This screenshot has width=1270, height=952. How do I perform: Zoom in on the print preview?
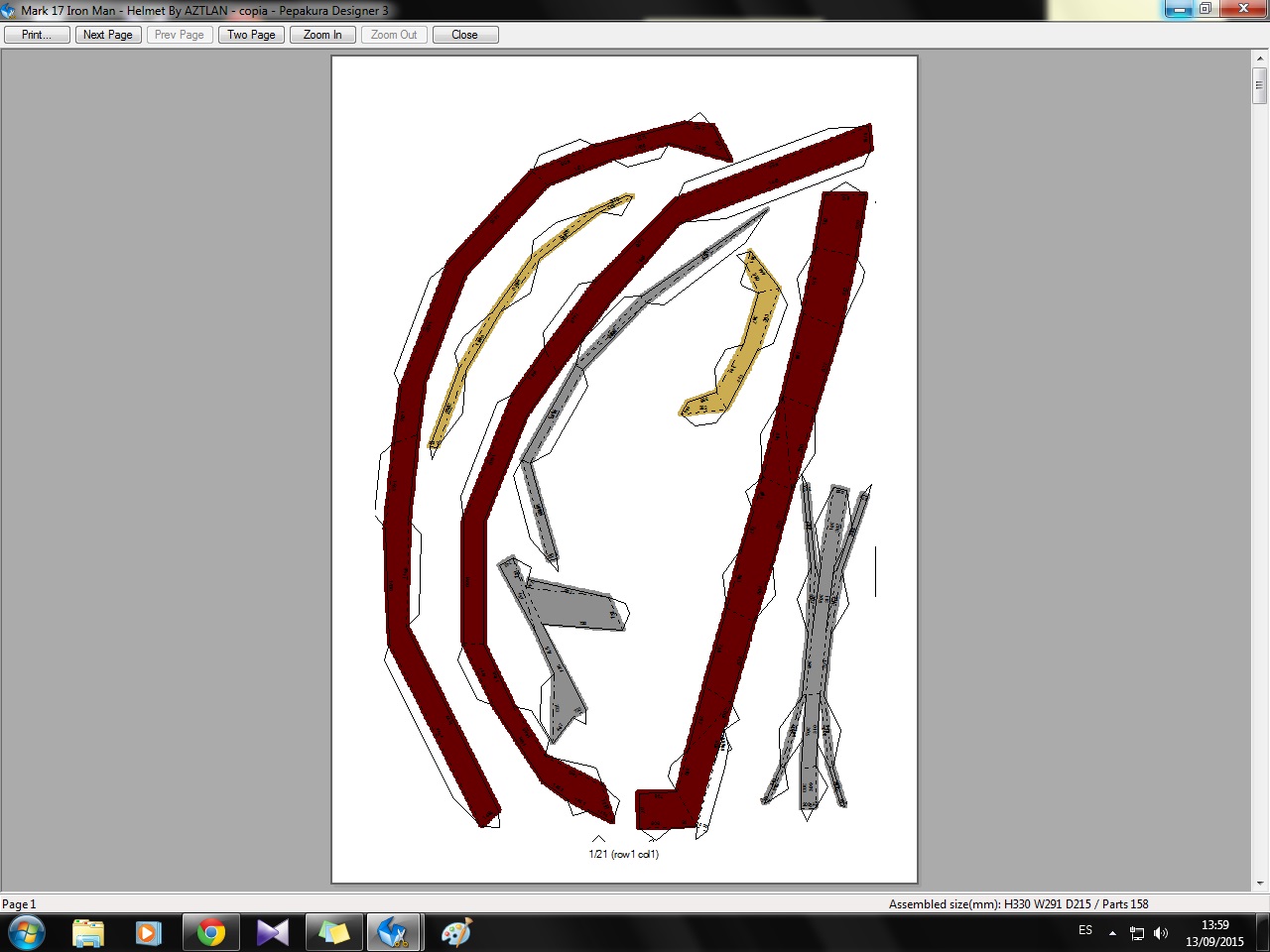pyautogui.click(x=322, y=35)
